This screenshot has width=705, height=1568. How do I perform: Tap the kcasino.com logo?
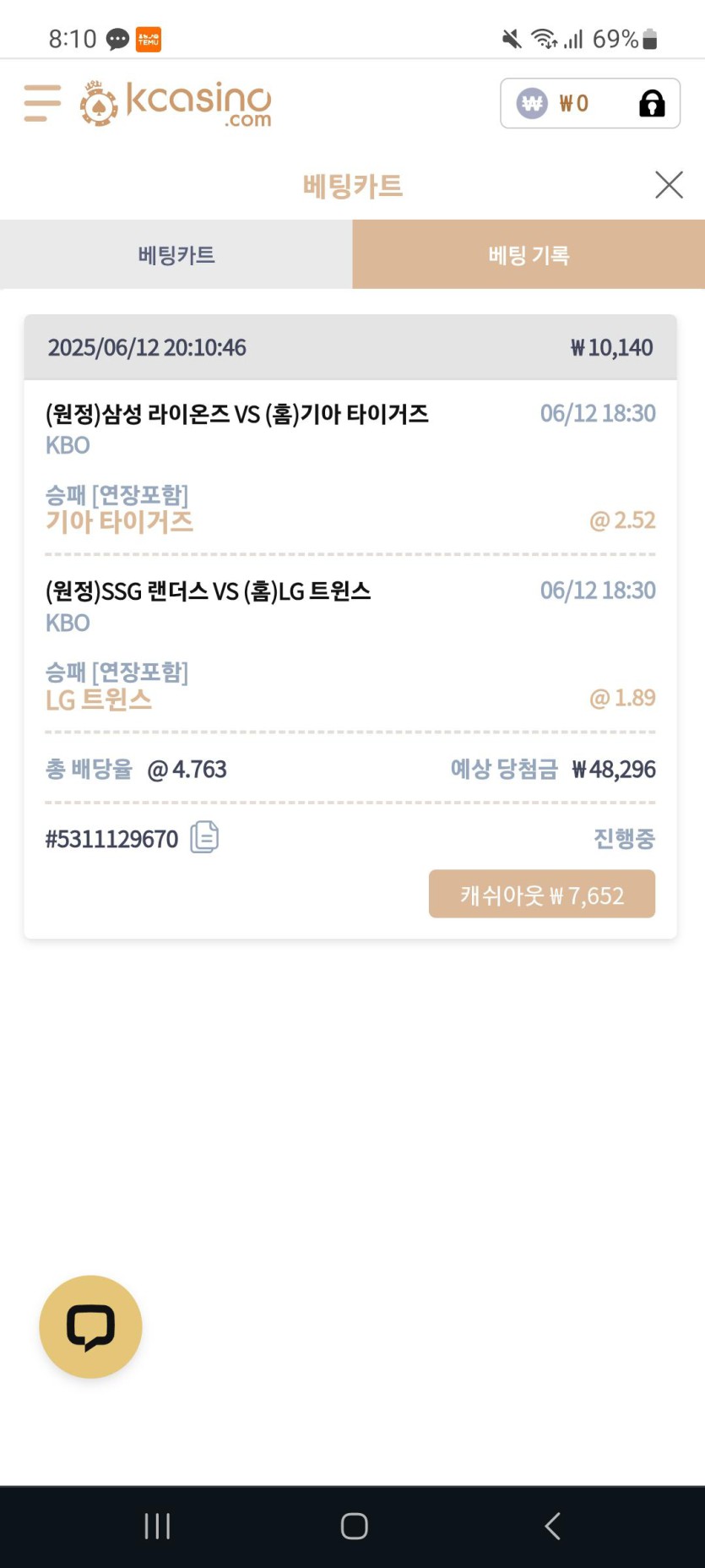pyautogui.click(x=176, y=103)
